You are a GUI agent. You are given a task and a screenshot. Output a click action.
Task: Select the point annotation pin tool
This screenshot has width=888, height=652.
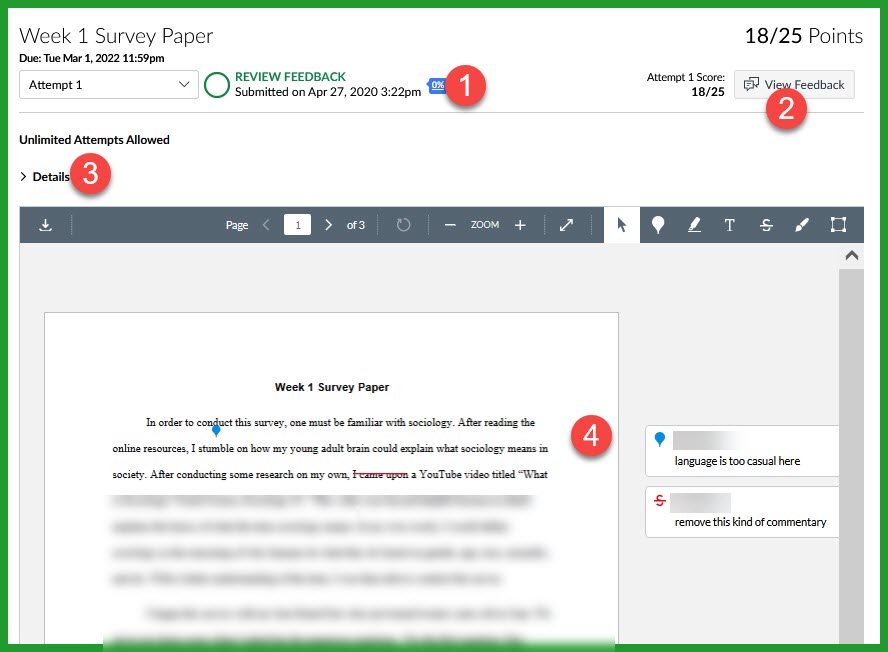(x=658, y=225)
